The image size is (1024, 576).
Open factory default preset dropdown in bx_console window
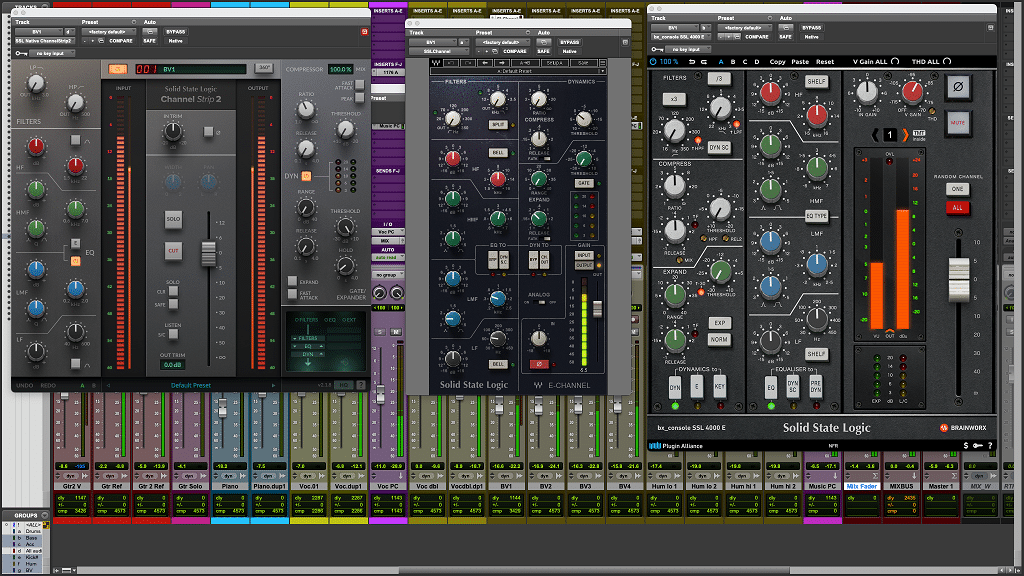click(744, 28)
